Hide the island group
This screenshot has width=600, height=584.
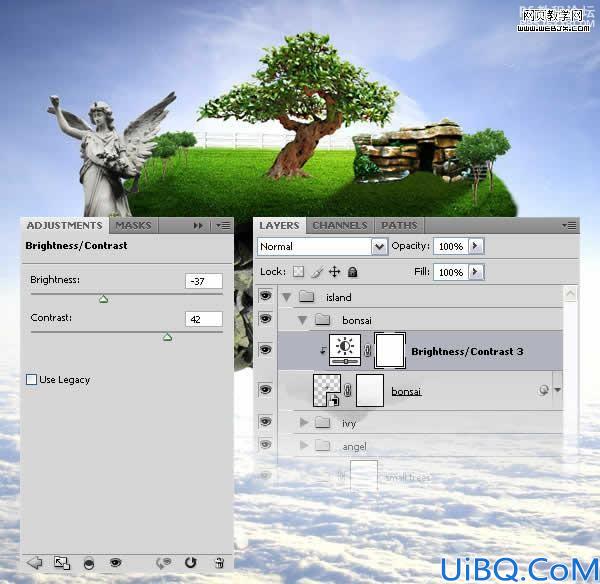tap(266, 295)
